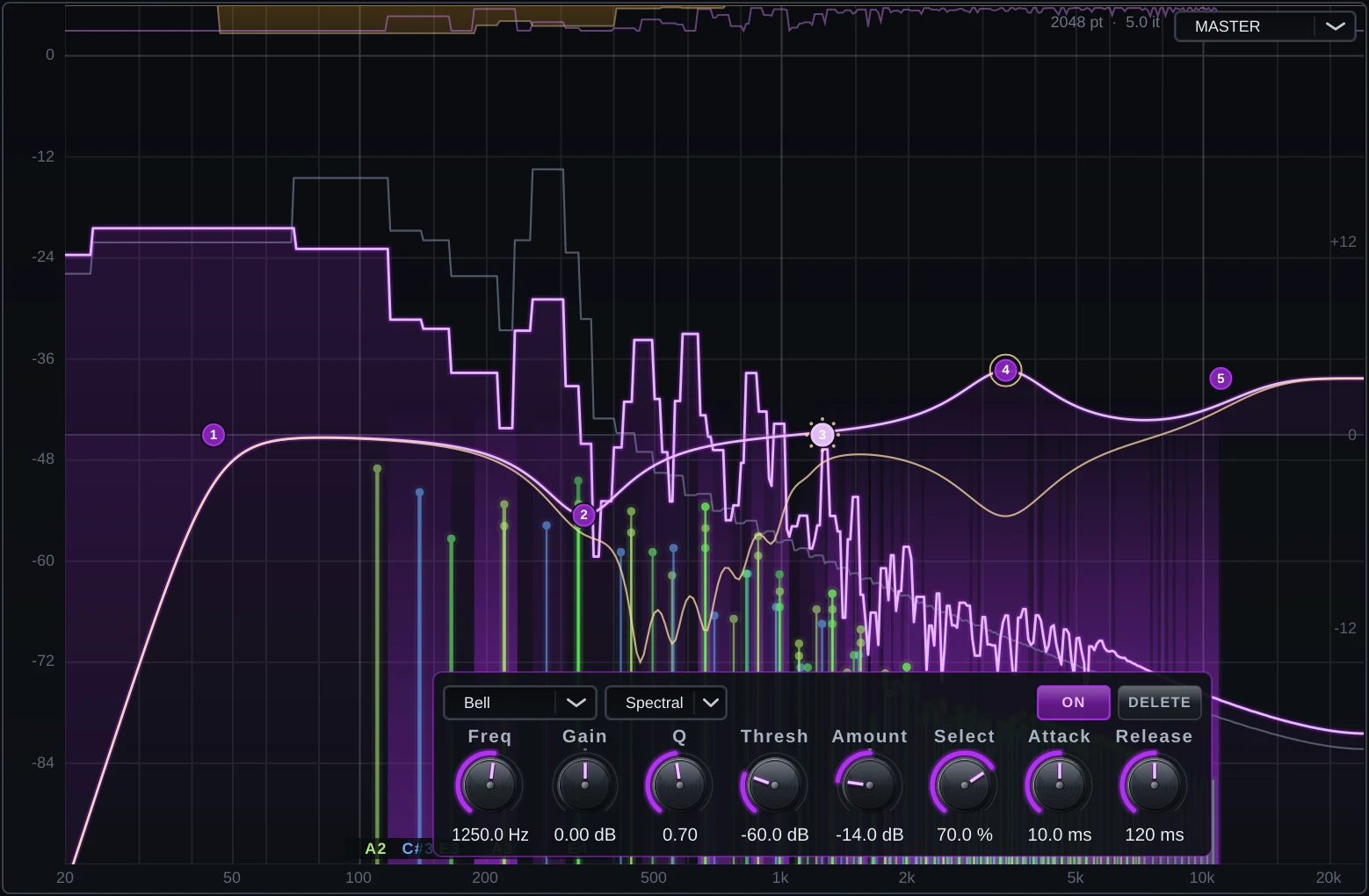This screenshot has height=896, width=1369.
Task: Select EQ band node 5
Action: click(x=1221, y=379)
